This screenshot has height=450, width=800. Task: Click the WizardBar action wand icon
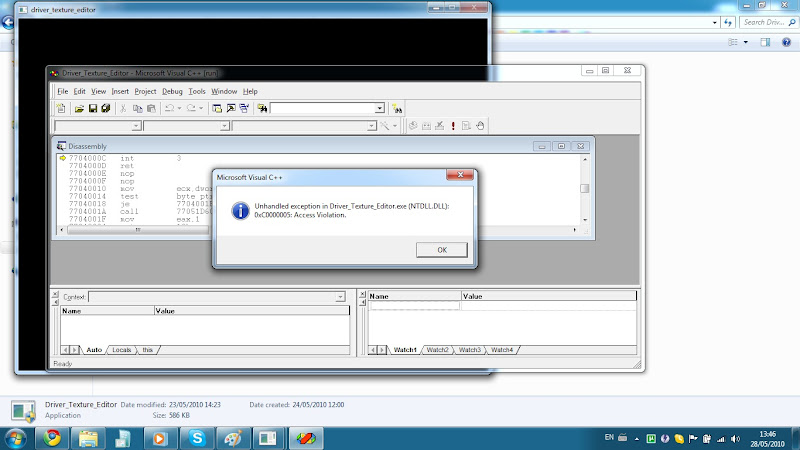pyautogui.click(x=384, y=126)
